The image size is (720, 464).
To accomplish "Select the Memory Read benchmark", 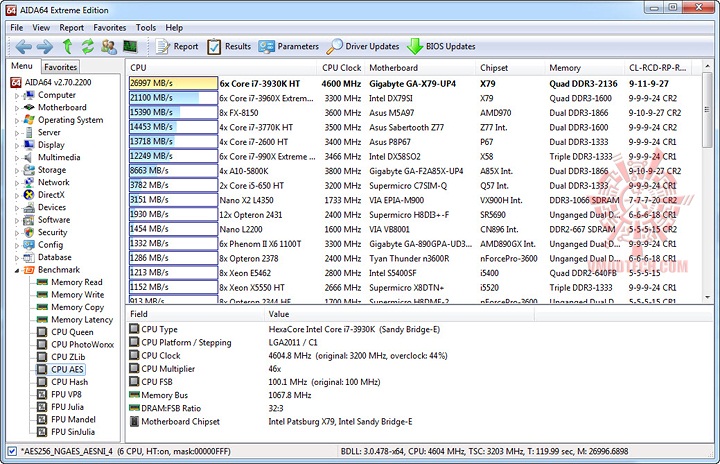I will click(x=77, y=282).
